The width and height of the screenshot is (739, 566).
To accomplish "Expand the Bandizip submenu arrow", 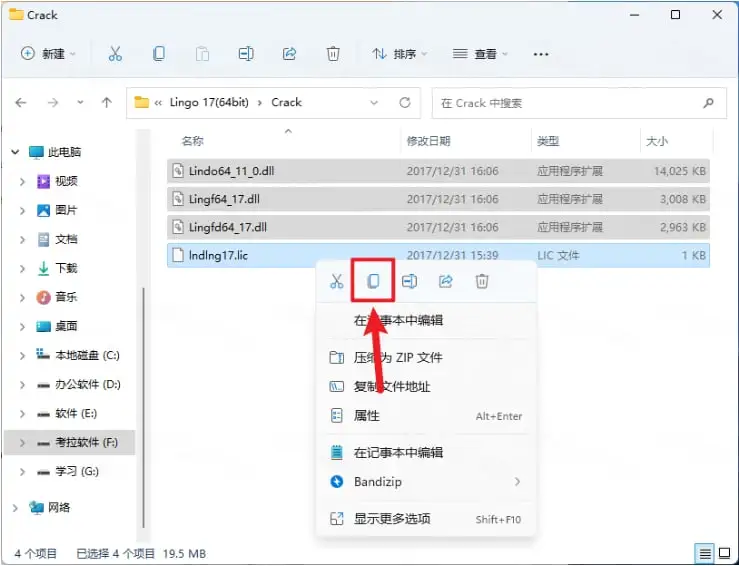I will click(517, 481).
